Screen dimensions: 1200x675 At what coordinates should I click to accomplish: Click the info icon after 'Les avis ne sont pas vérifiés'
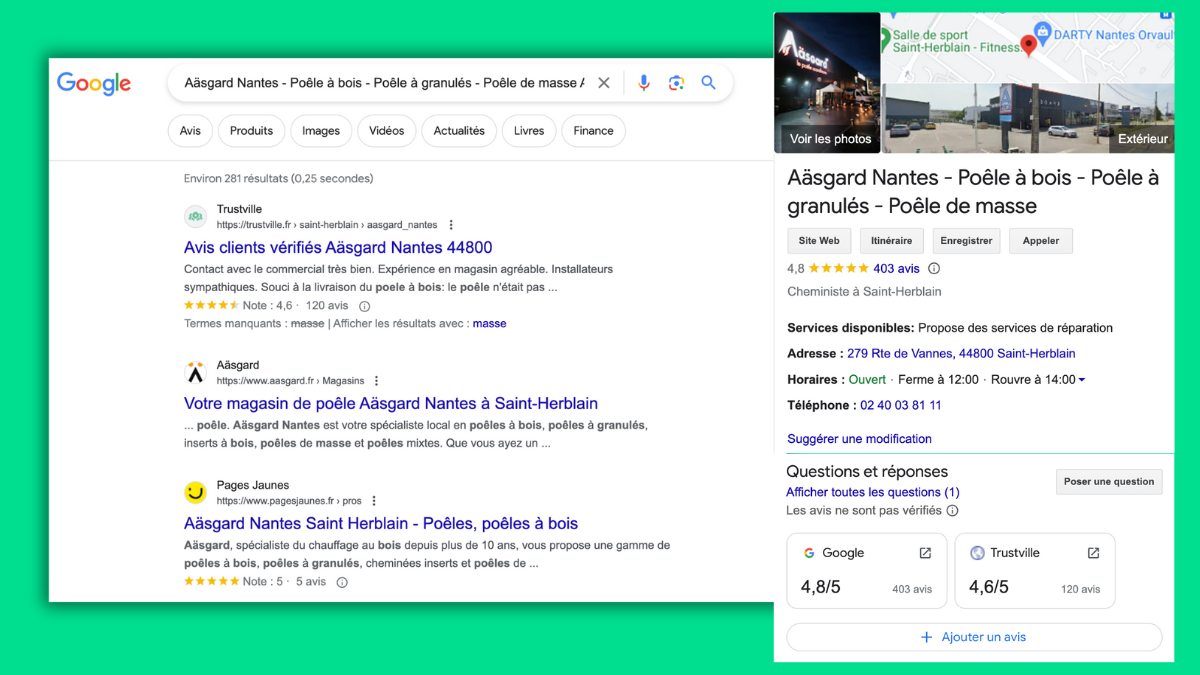[952, 510]
